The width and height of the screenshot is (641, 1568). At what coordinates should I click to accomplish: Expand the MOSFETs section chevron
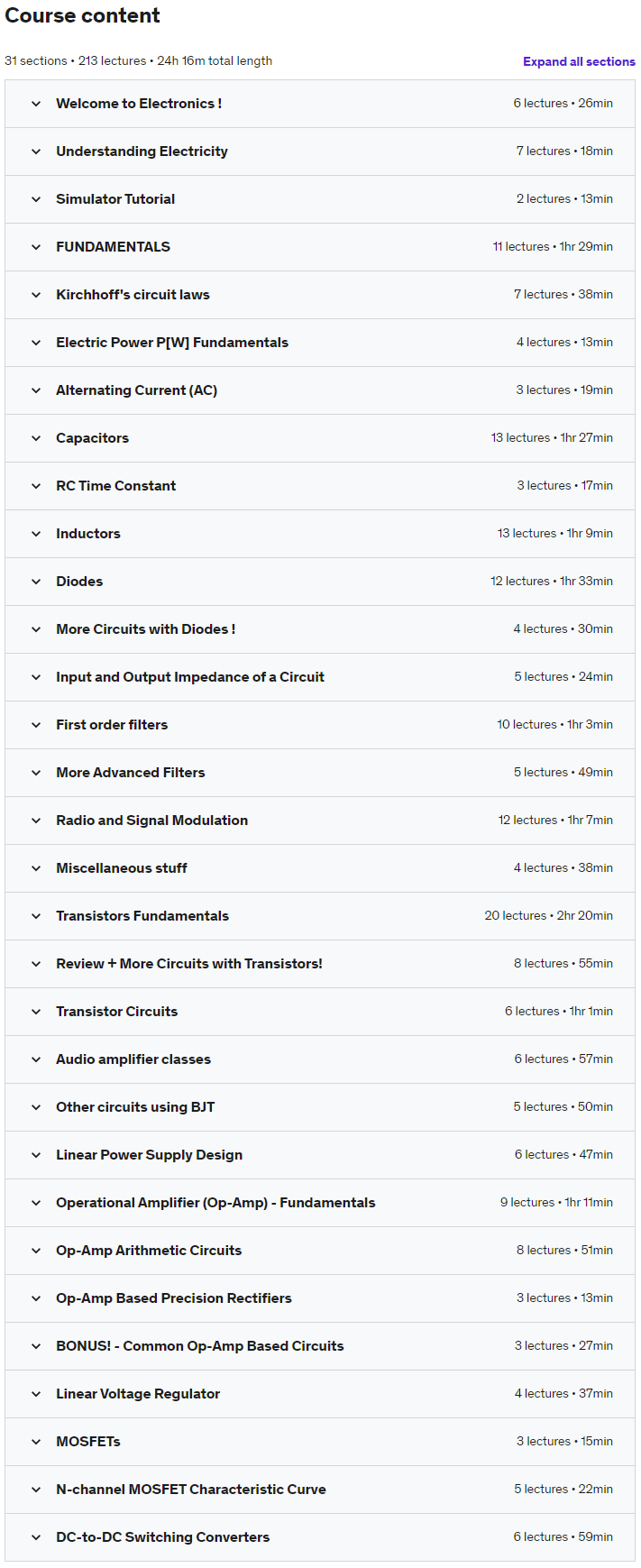36,1442
